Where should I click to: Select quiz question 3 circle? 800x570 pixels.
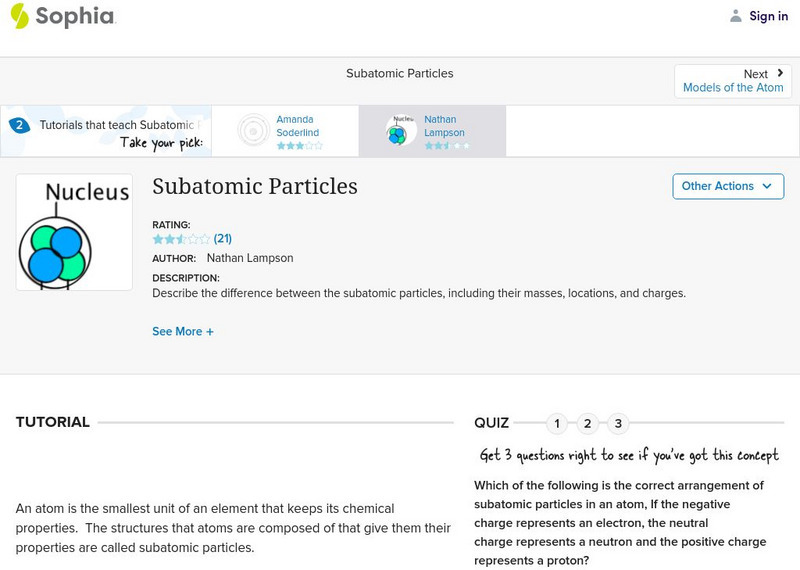(x=618, y=423)
